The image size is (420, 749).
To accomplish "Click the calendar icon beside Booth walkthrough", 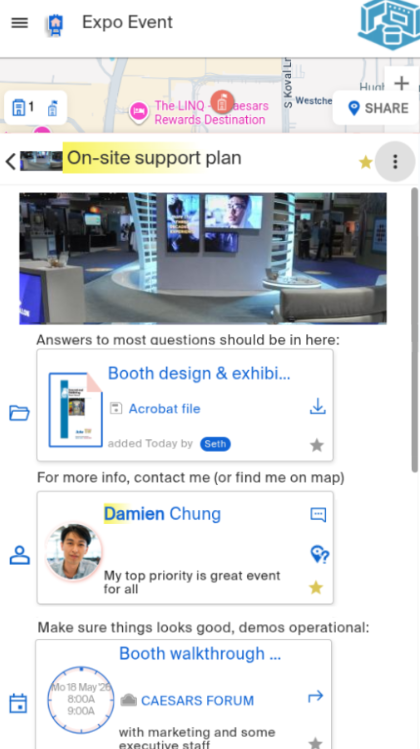I will (x=18, y=704).
